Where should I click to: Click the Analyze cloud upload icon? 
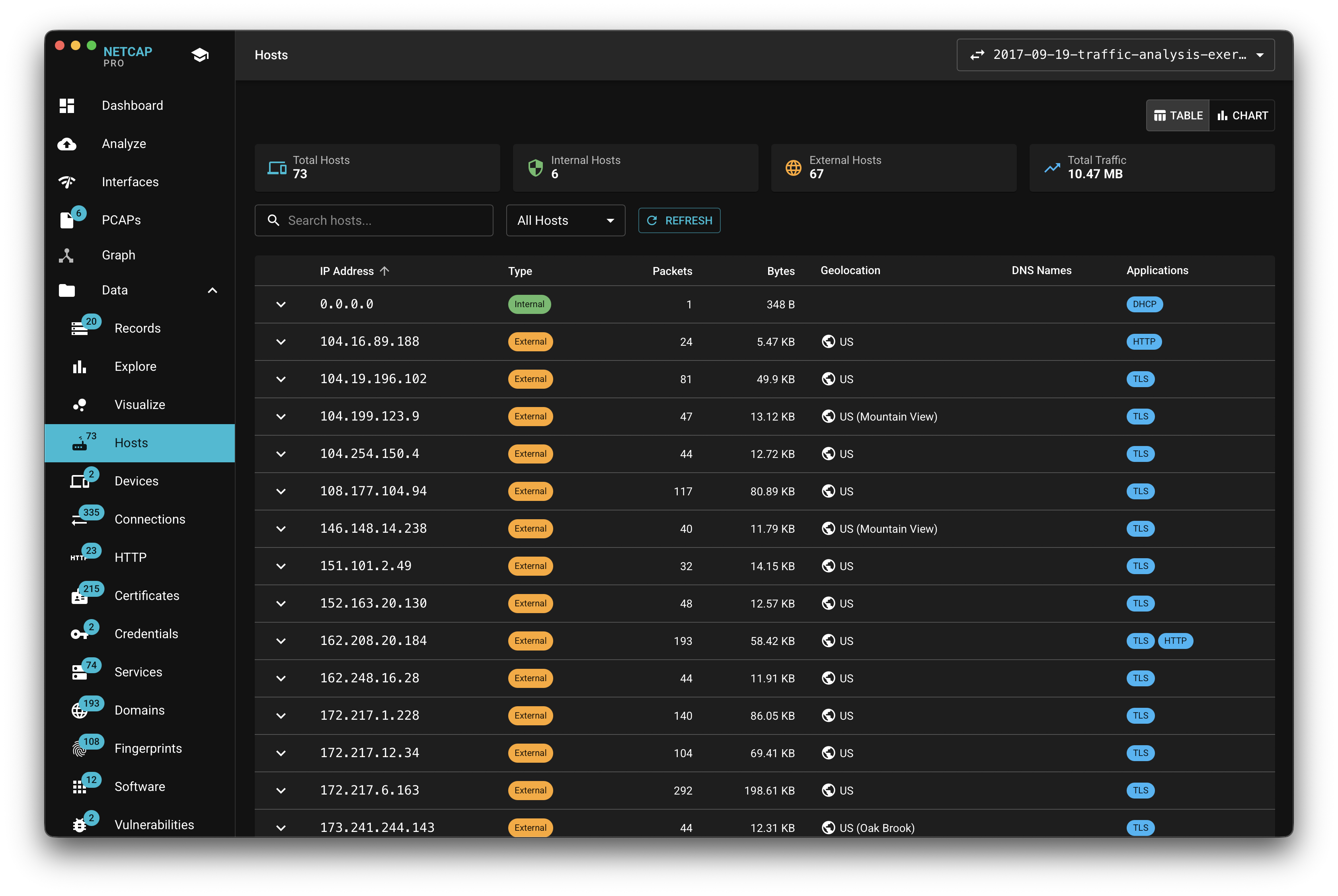point(67,144)
